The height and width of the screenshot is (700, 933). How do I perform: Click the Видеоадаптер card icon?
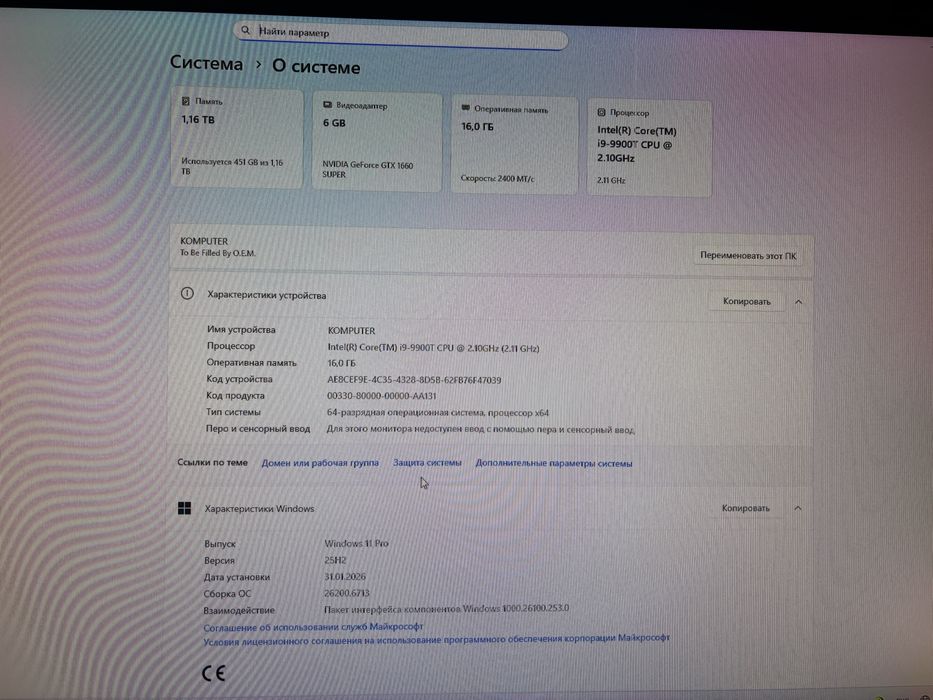[x=327, y=105]
